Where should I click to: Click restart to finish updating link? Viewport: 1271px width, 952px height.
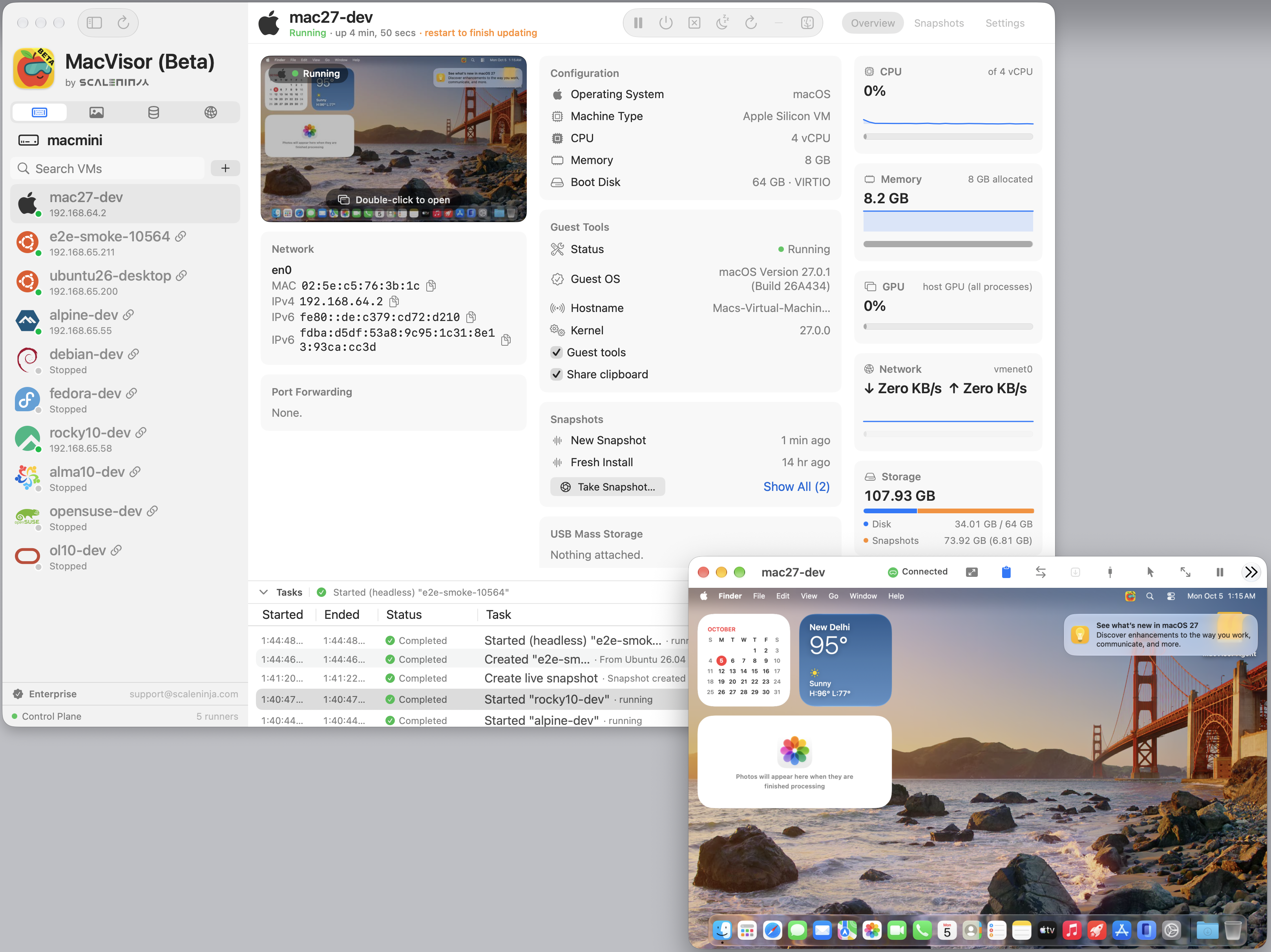click(x=480, y=33)
